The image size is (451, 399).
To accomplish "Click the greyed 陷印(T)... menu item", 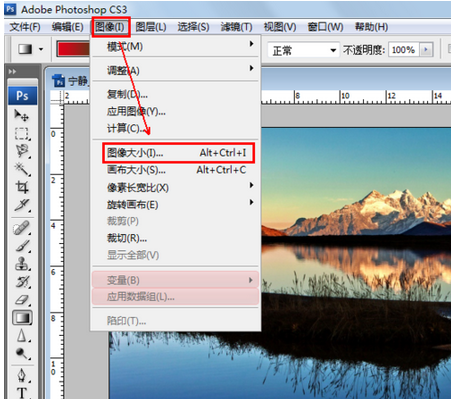I will click(175, 321).
